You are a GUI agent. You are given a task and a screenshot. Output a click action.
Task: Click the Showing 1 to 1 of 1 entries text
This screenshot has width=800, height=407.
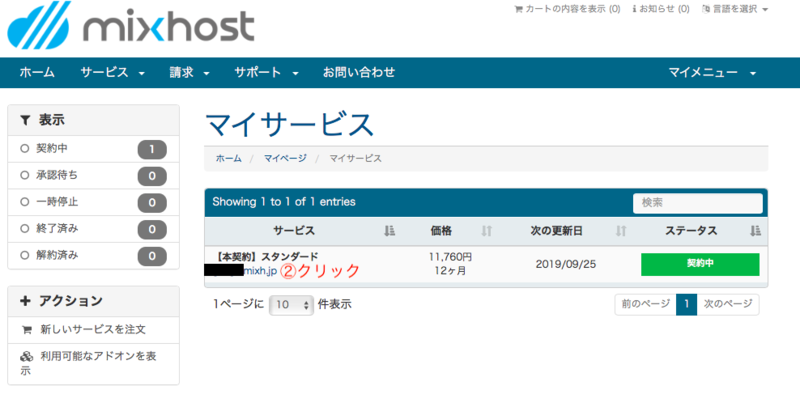pos(284,202)
